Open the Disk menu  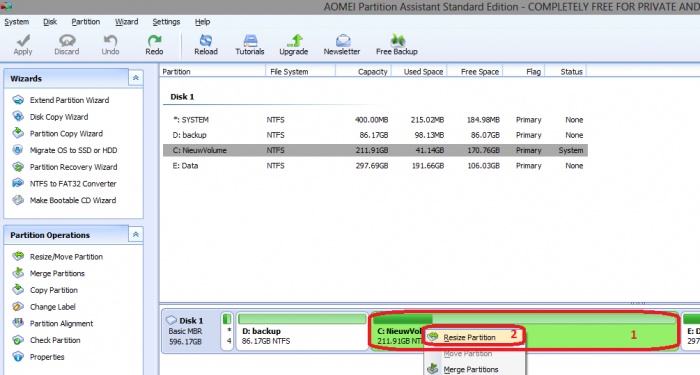click(50, 21)
